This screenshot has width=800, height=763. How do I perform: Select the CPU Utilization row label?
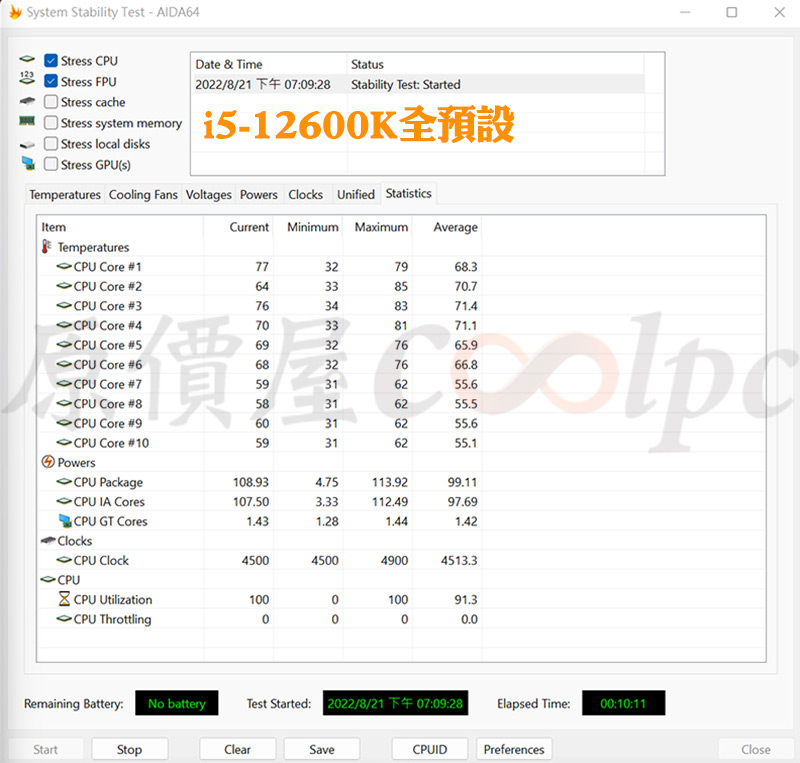[113, 599]
